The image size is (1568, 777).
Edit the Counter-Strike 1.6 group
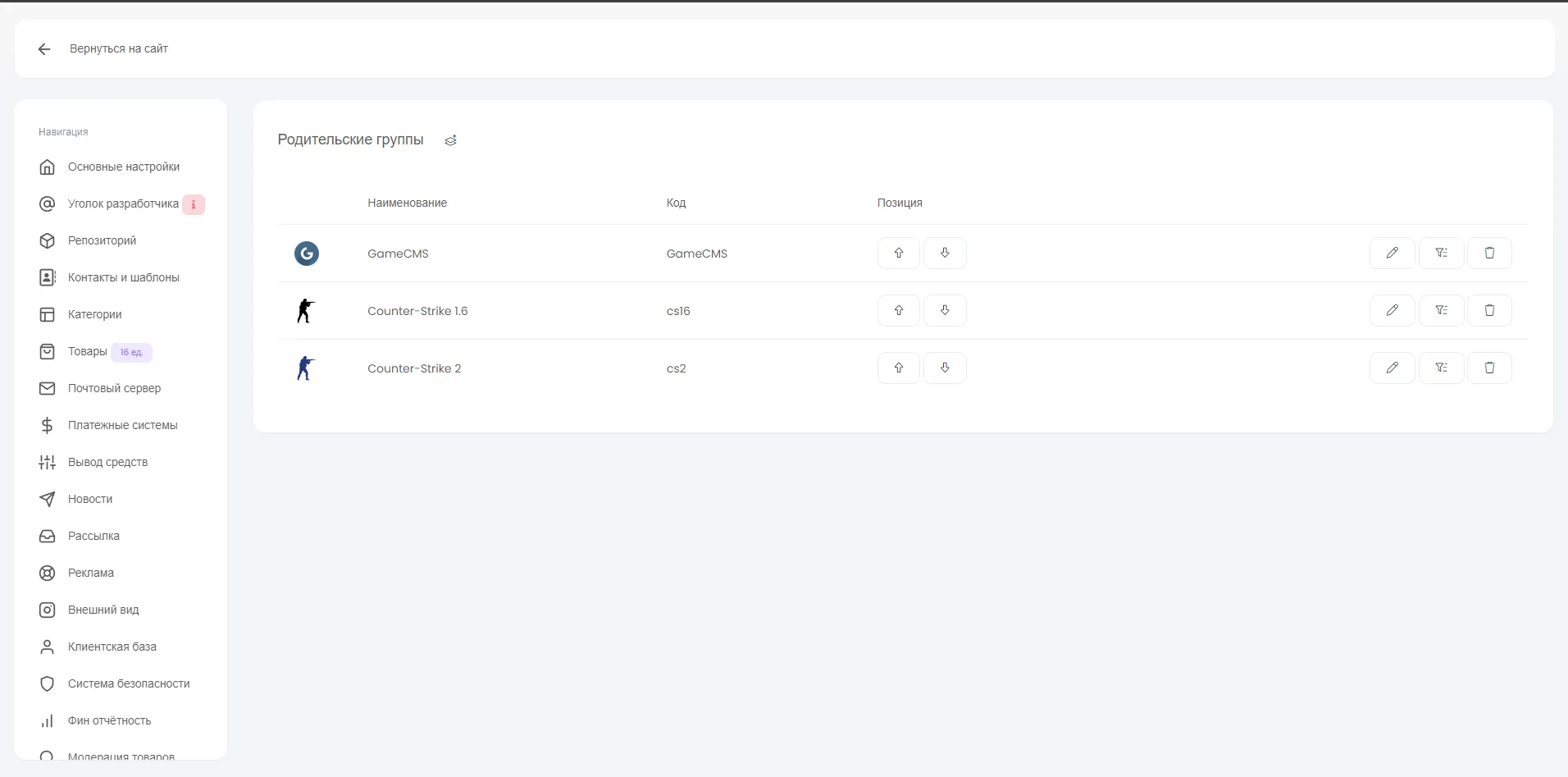(1392, 310)
